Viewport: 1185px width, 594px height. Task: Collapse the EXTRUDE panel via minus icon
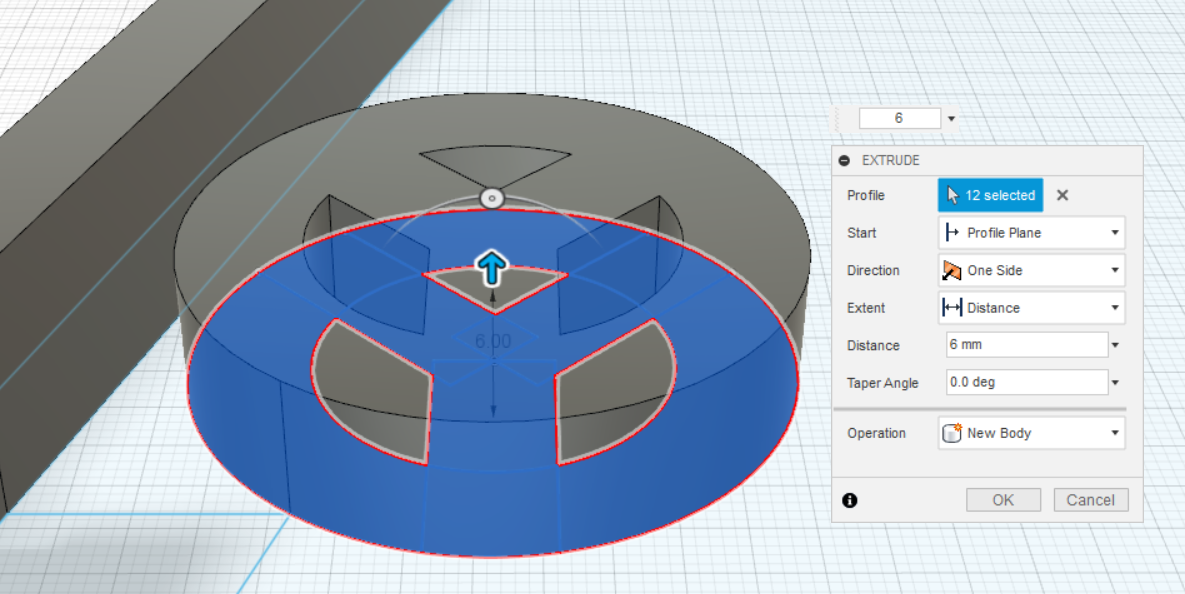pos(844,161)
